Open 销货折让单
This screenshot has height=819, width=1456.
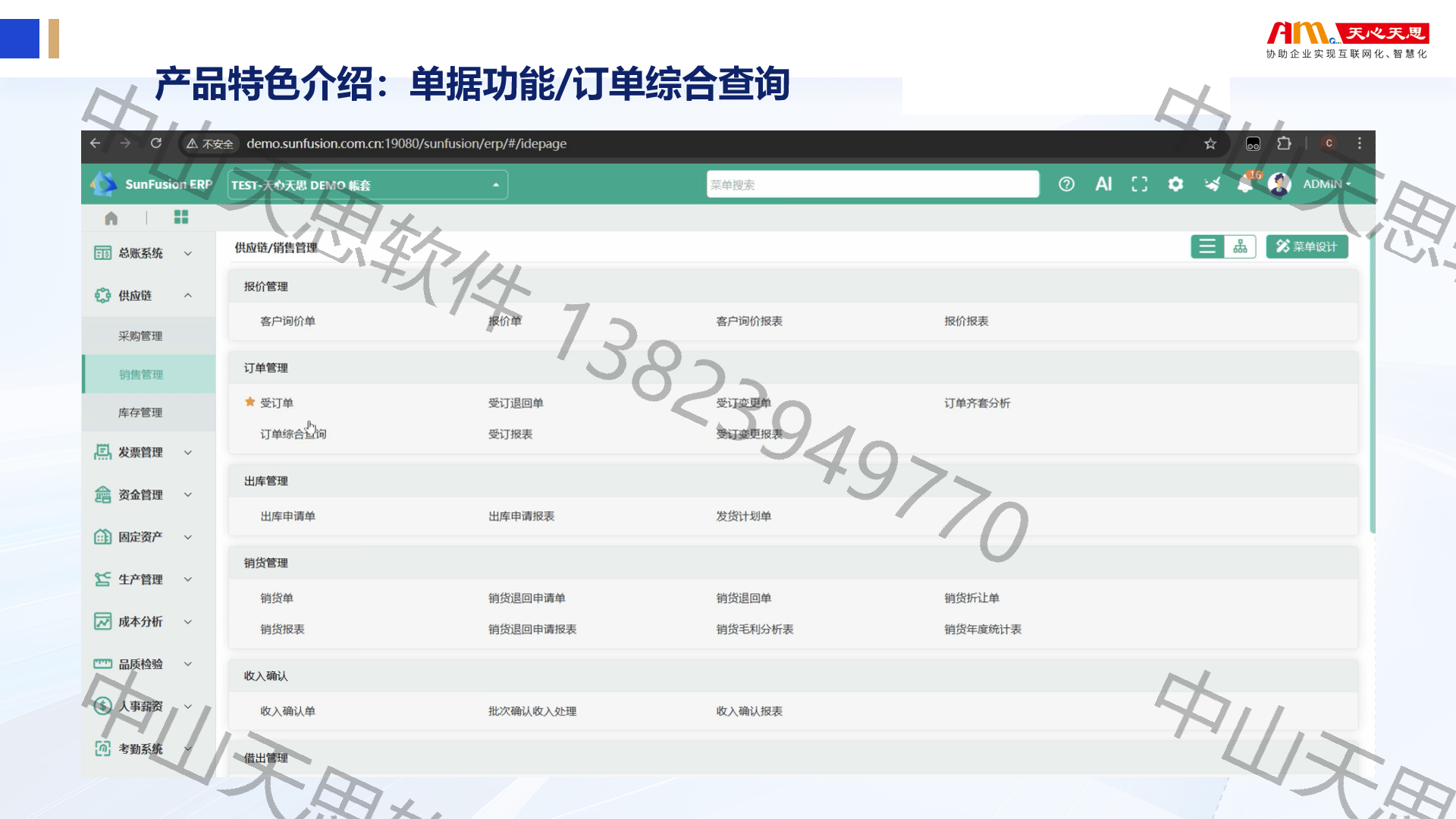[971, 598]
